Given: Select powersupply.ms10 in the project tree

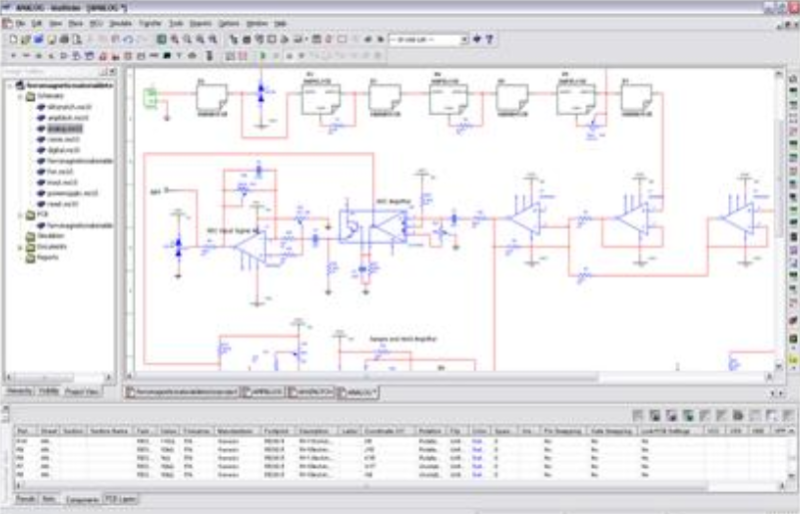Looking at the screenshot, I should coord(72,193).
